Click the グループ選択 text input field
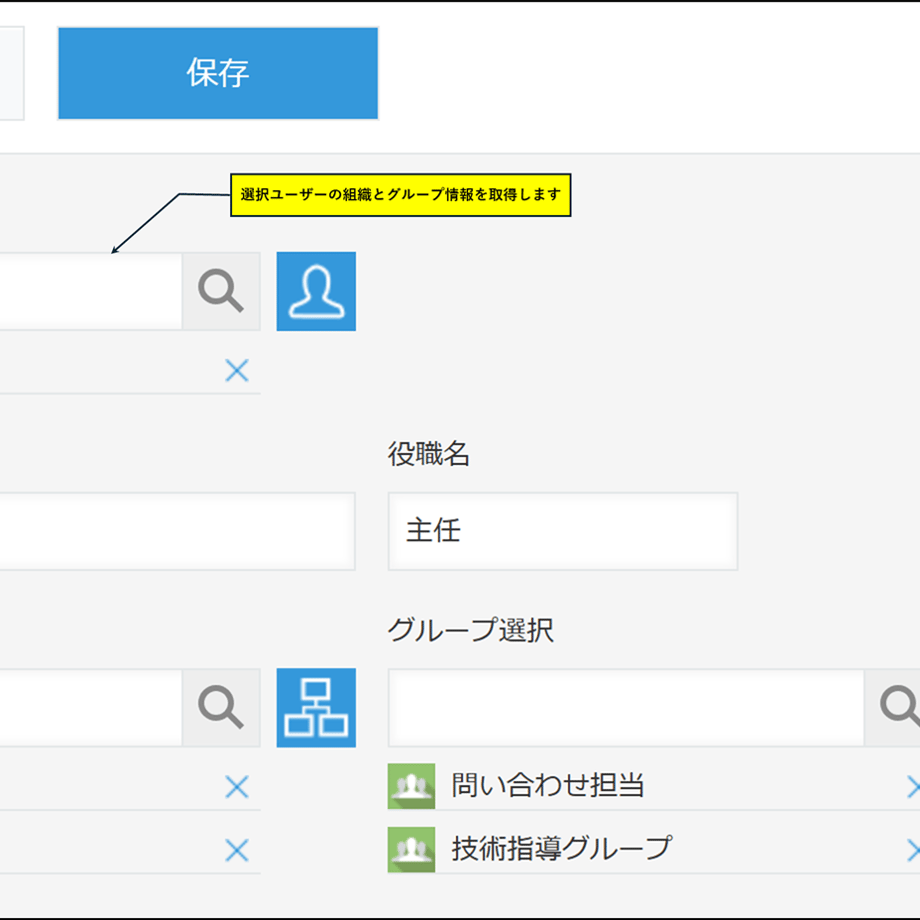 tap(626, 708)
